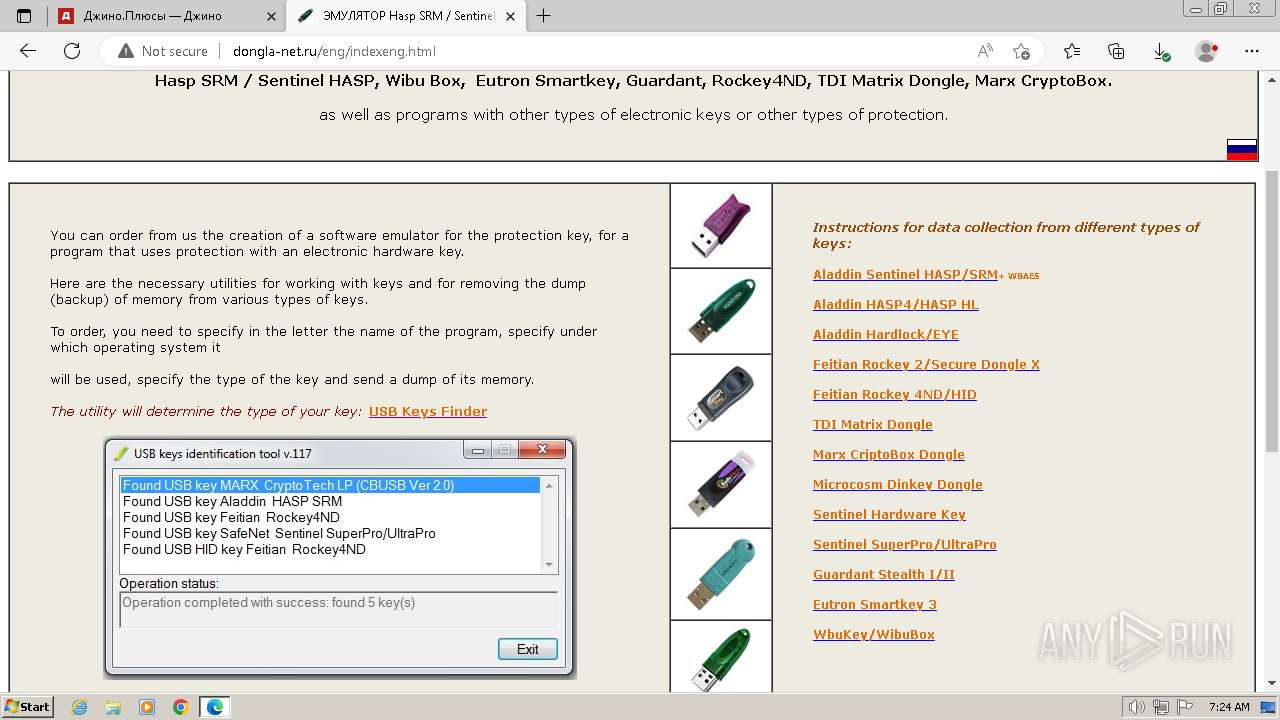This screenshot has width=1280, height=720.
Task: Select Microsoft Edge in the taskbar
Action: tap(215, 707)
